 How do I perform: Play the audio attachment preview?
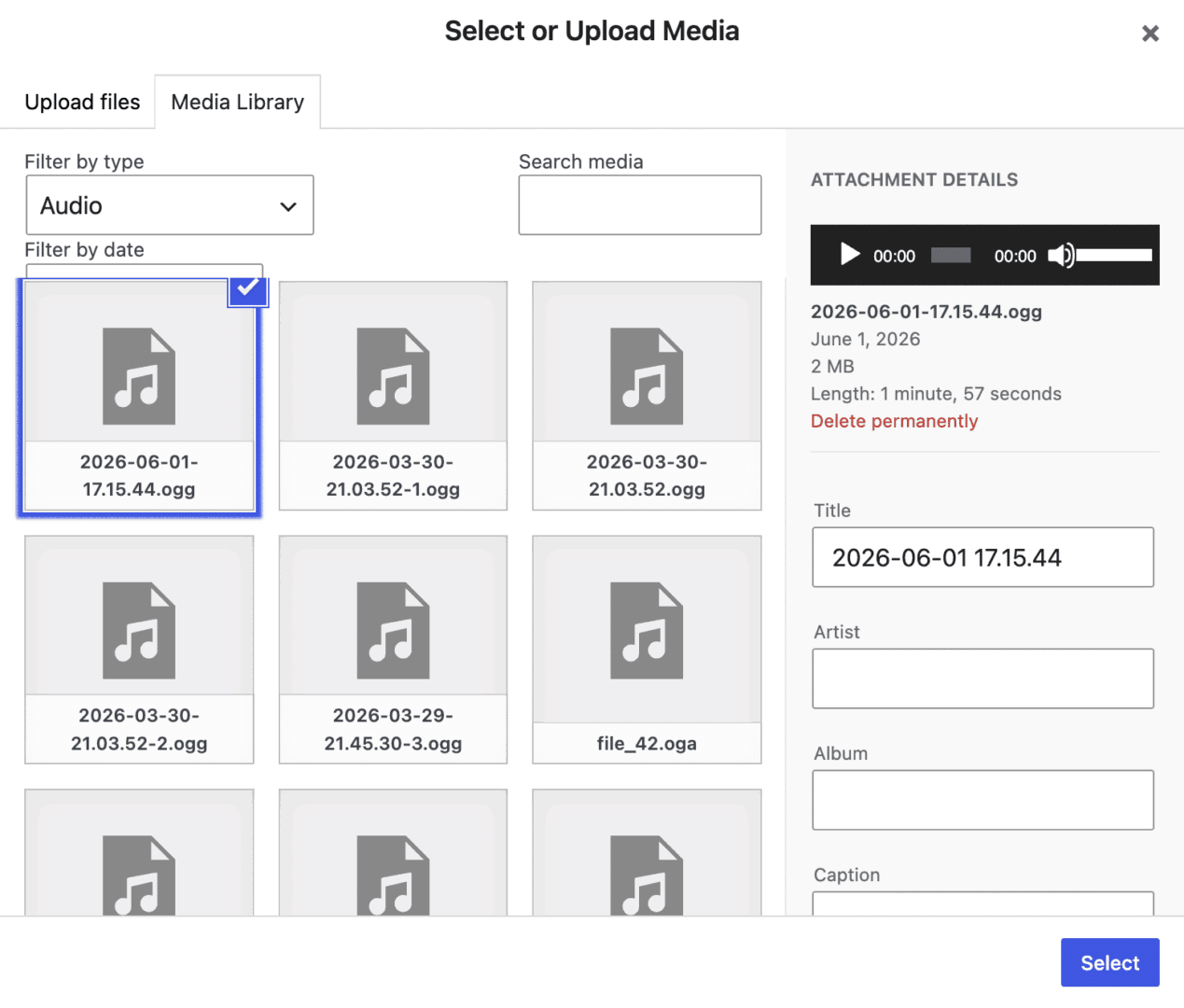[849, 255]
